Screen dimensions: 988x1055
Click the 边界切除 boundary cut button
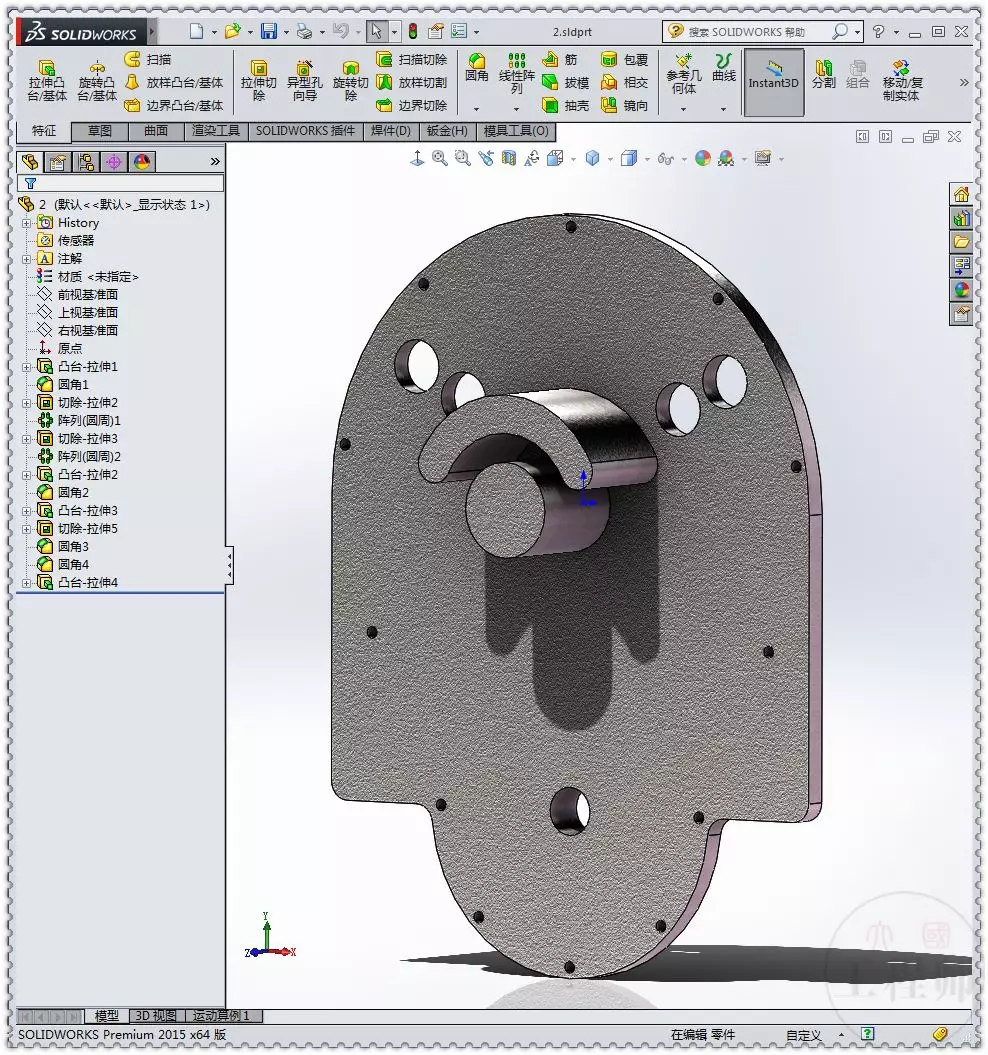point(411,105)
